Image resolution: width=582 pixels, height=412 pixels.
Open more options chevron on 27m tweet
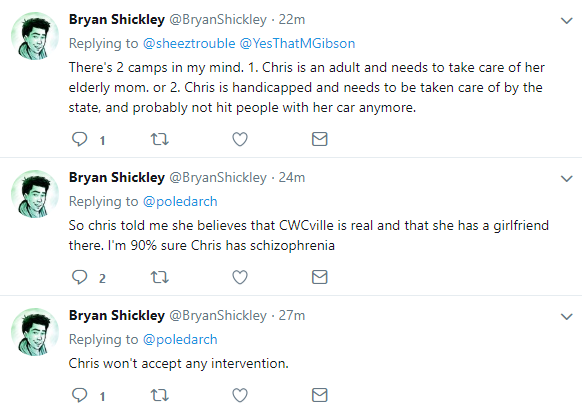point(566,317)
